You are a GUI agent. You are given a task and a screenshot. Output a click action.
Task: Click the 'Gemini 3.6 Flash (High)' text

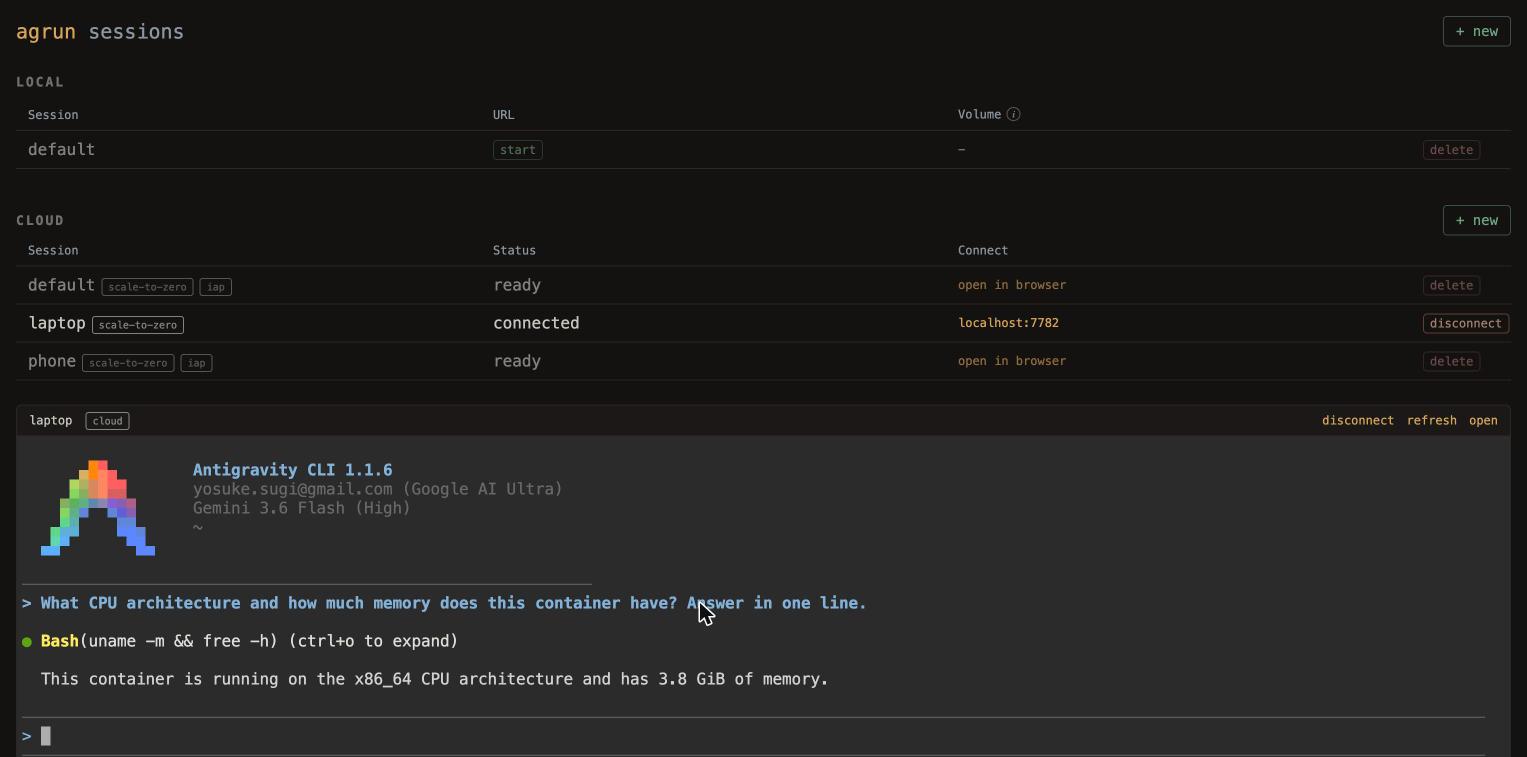tap(302, 508)
